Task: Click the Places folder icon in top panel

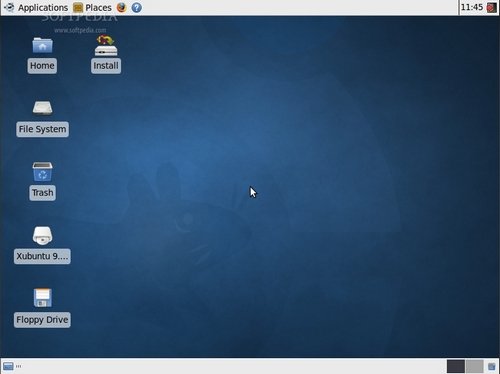Action: click(x=78, y=7)
